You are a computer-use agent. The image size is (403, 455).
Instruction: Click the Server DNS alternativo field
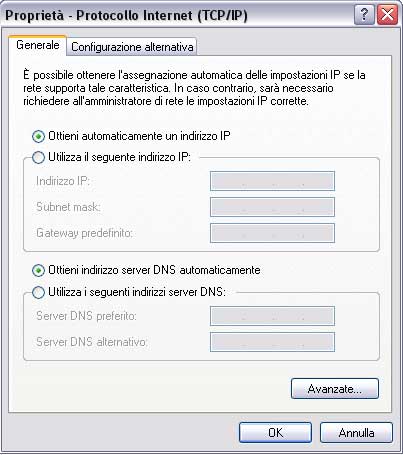tap(272, 342)
